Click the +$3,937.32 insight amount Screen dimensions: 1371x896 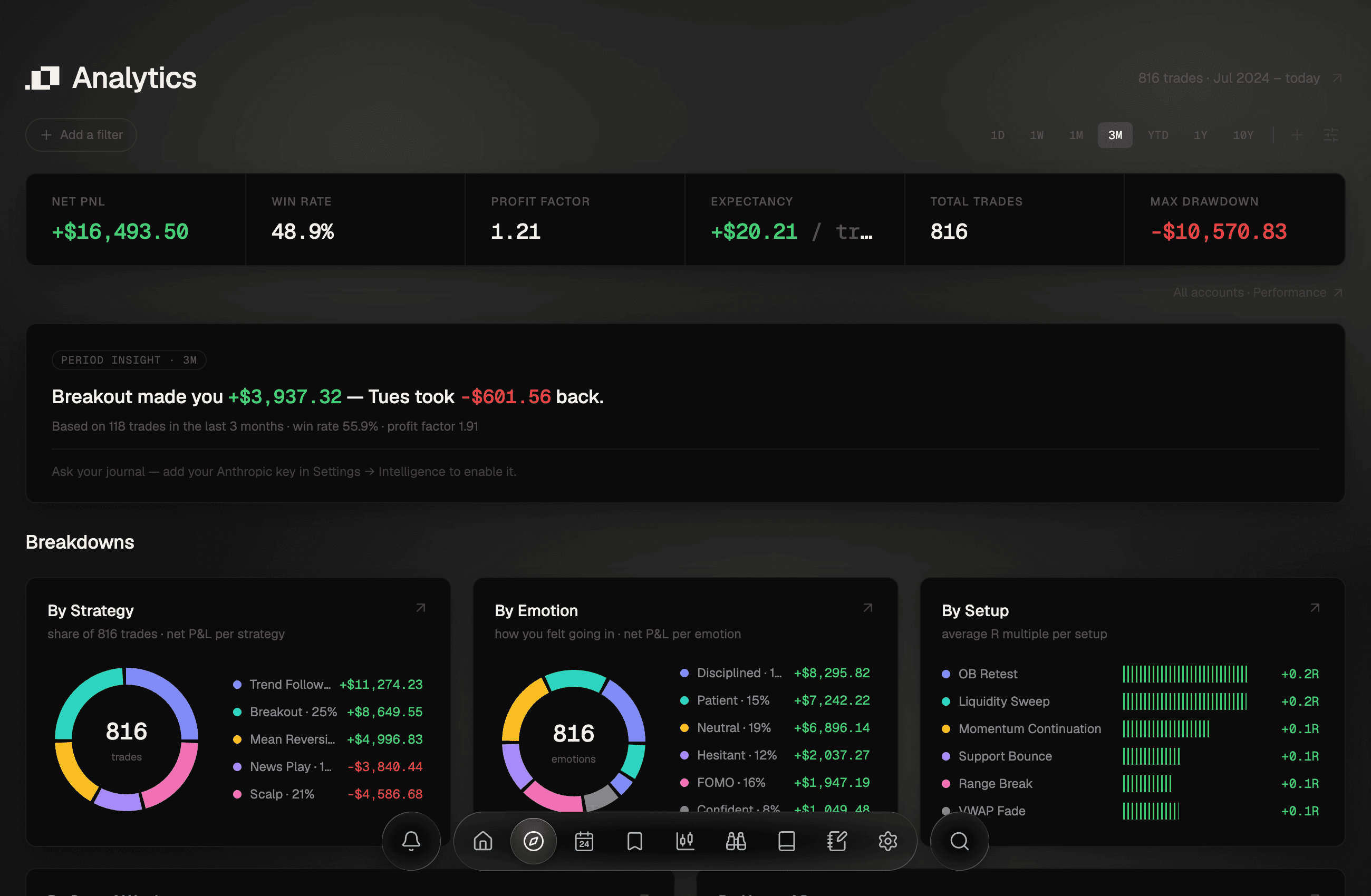(x=285, y=397)
